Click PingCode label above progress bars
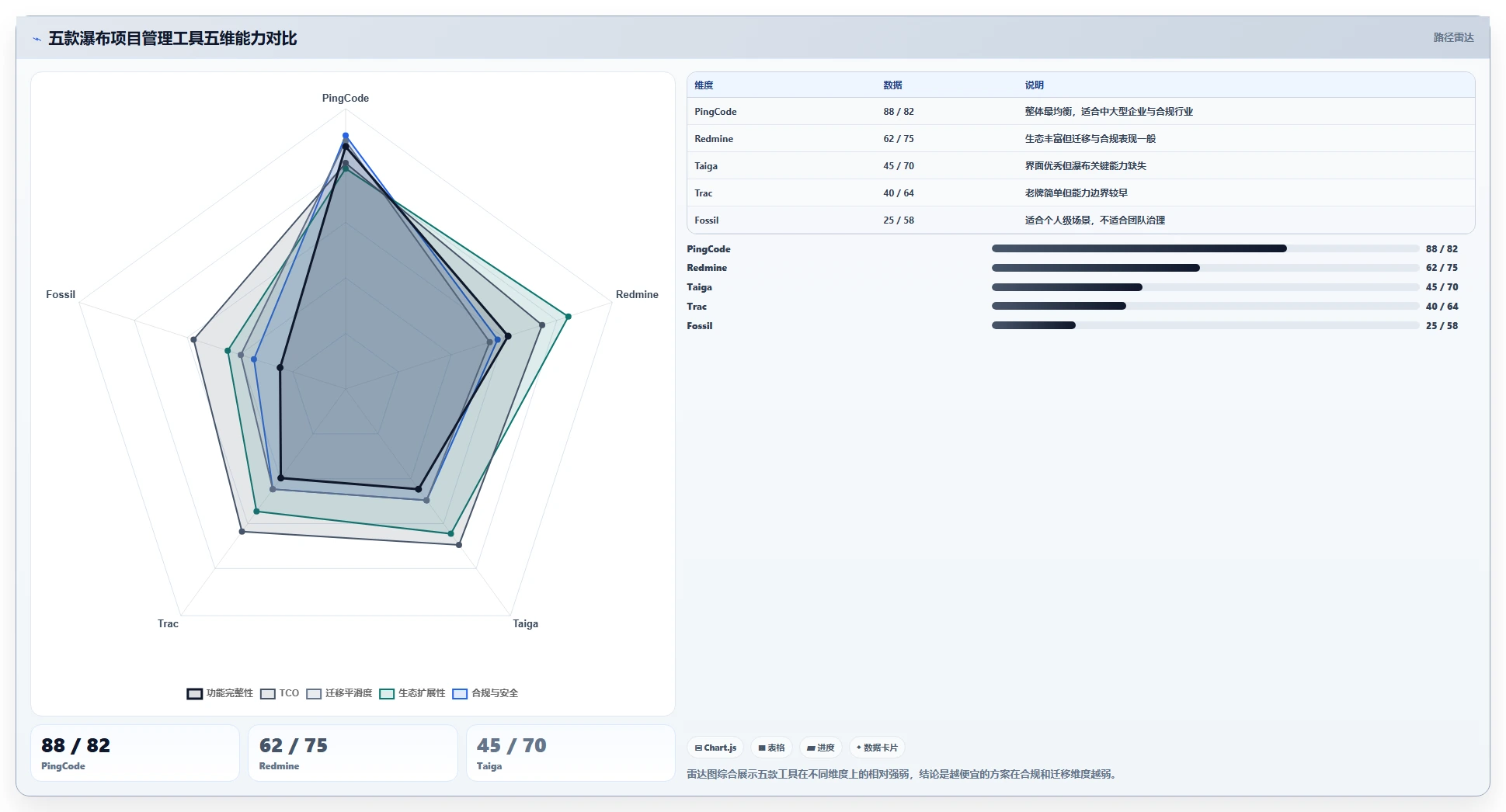 pyautogui.click(x=708, y=249)
